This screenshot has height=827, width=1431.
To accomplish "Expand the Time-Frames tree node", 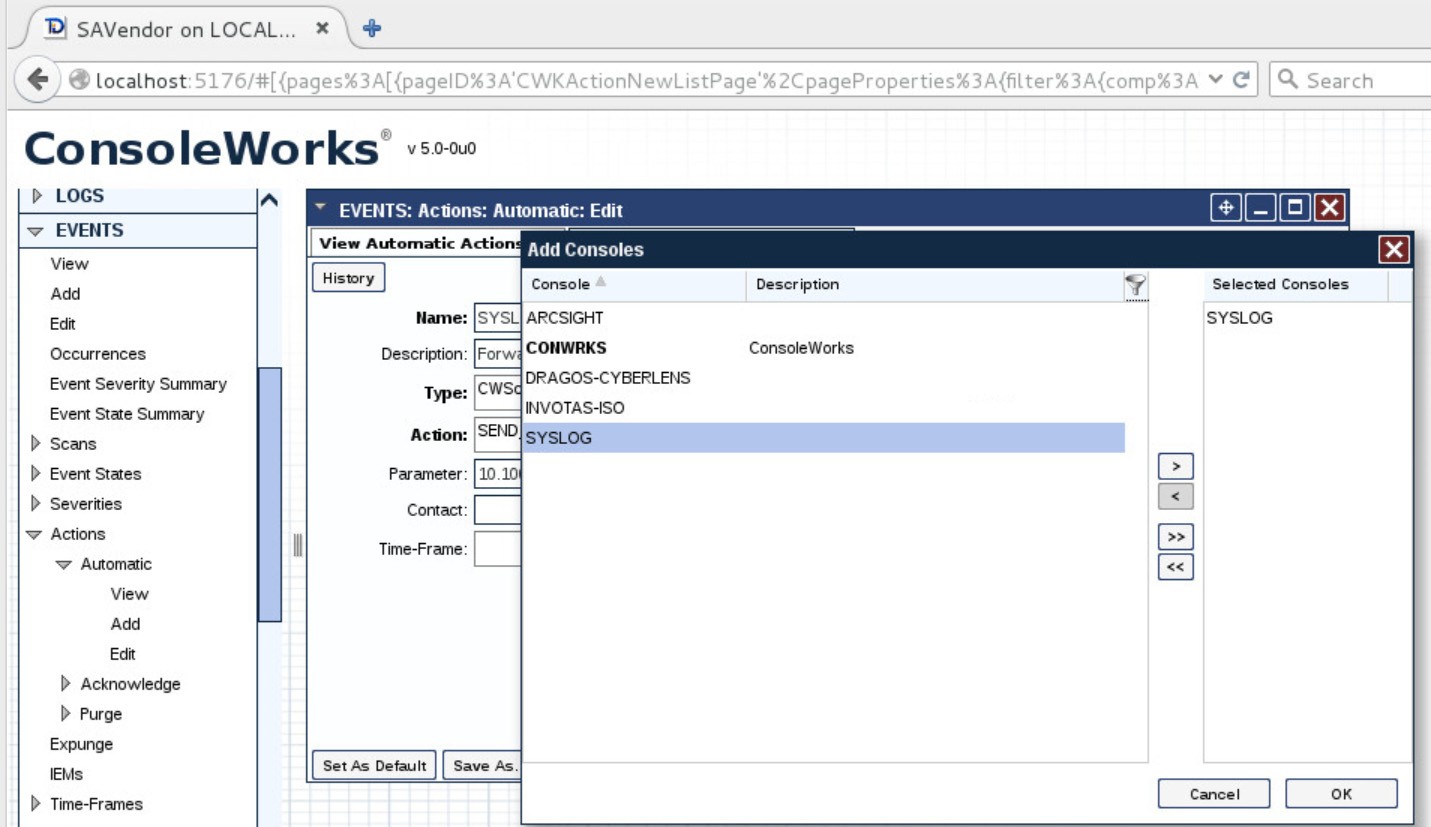I will [x=37, y=804].
